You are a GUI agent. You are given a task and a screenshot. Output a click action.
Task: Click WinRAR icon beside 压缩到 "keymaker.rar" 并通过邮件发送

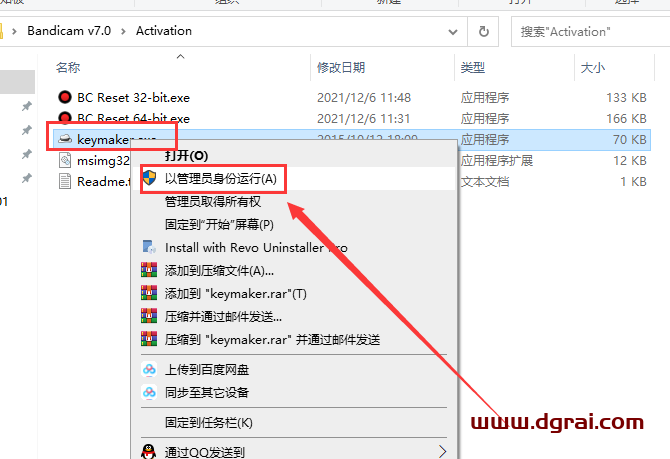[x=149, y=339]
